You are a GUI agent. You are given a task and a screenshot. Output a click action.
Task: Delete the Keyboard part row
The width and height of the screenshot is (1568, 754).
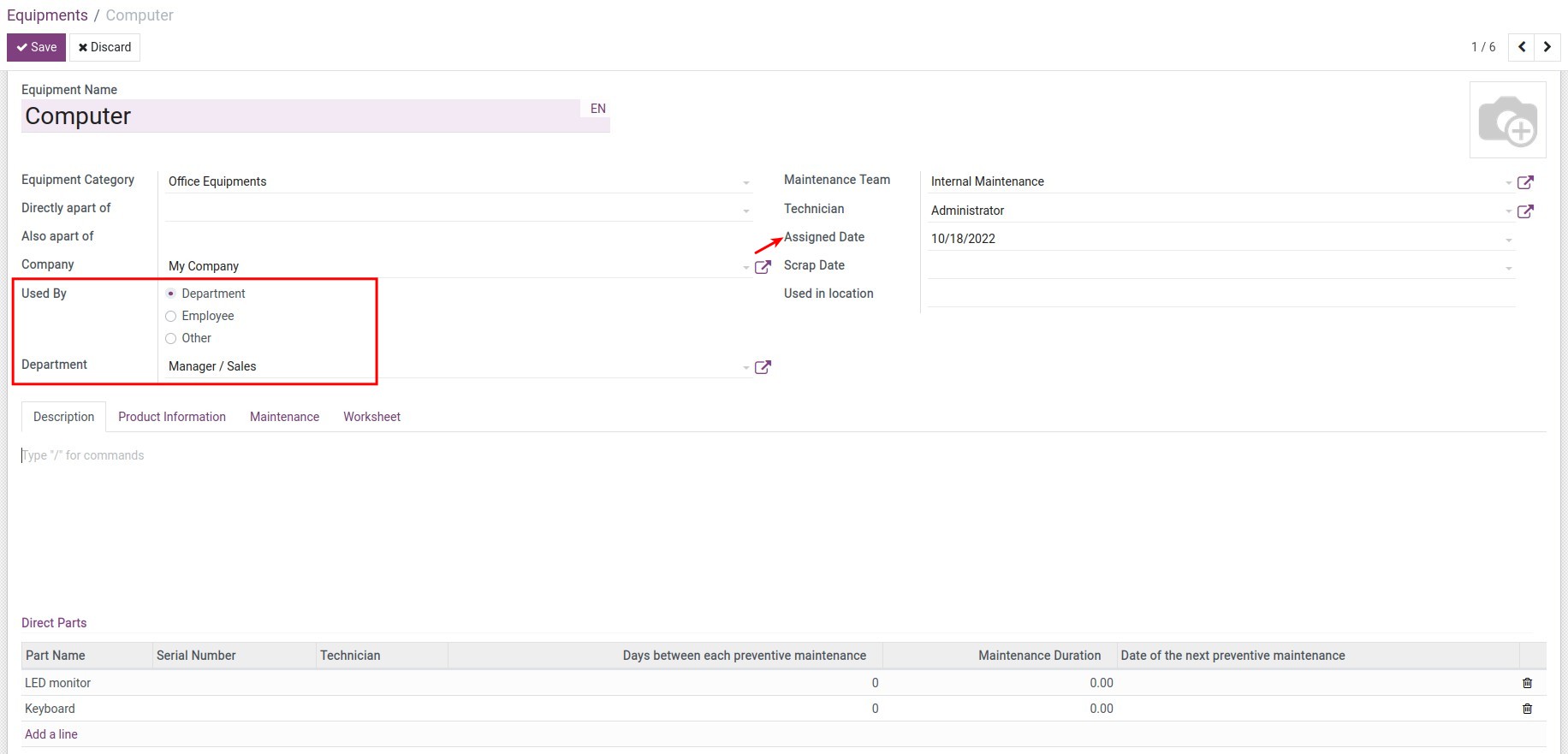tap(1527, 709)
